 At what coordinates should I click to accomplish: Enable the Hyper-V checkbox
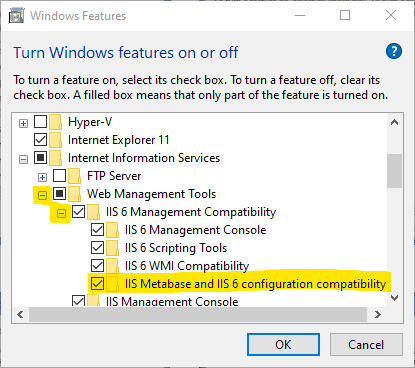coord(40,122)
